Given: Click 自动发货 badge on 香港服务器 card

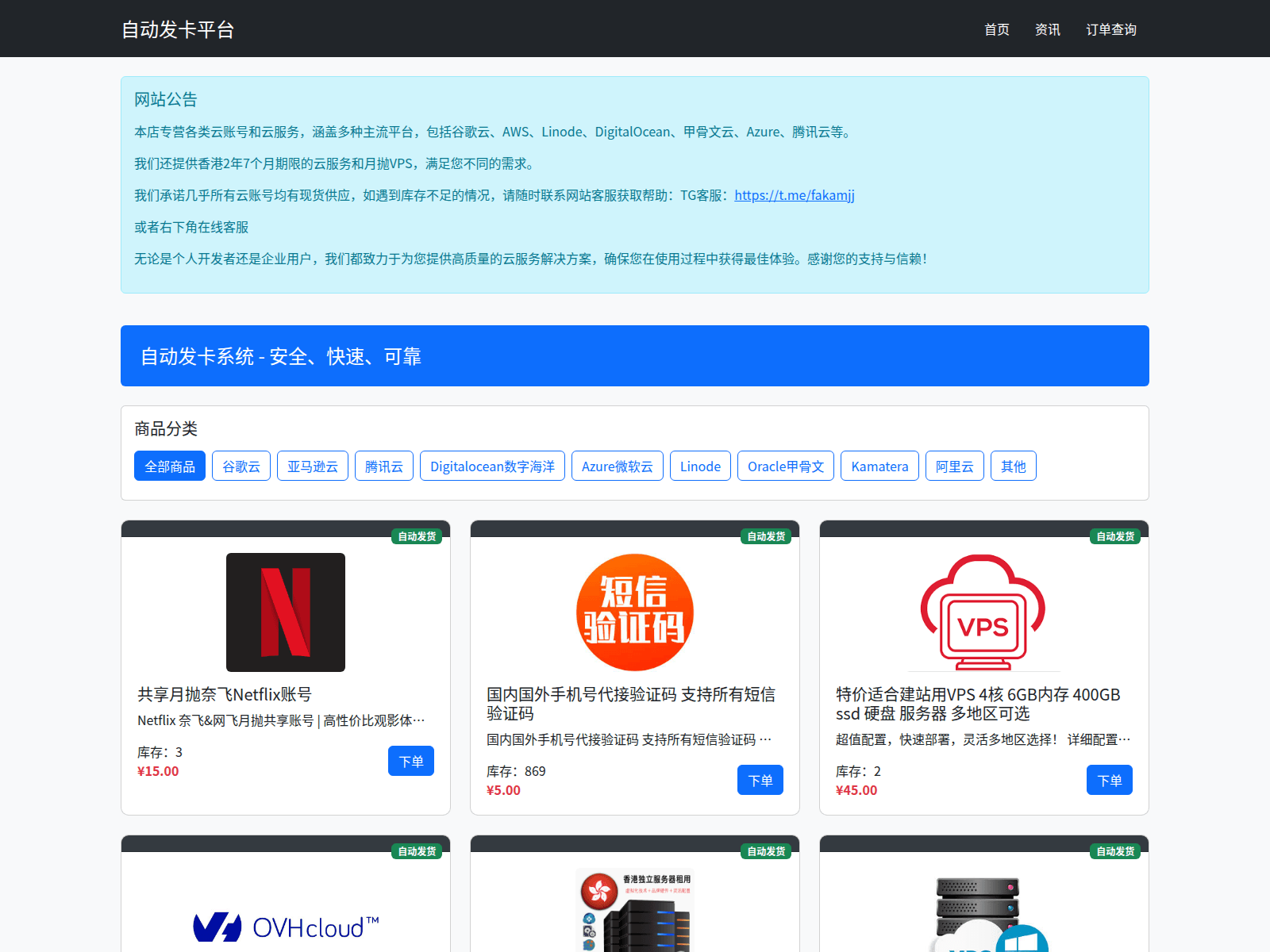Looking at the screenshot, I should 766,851.
